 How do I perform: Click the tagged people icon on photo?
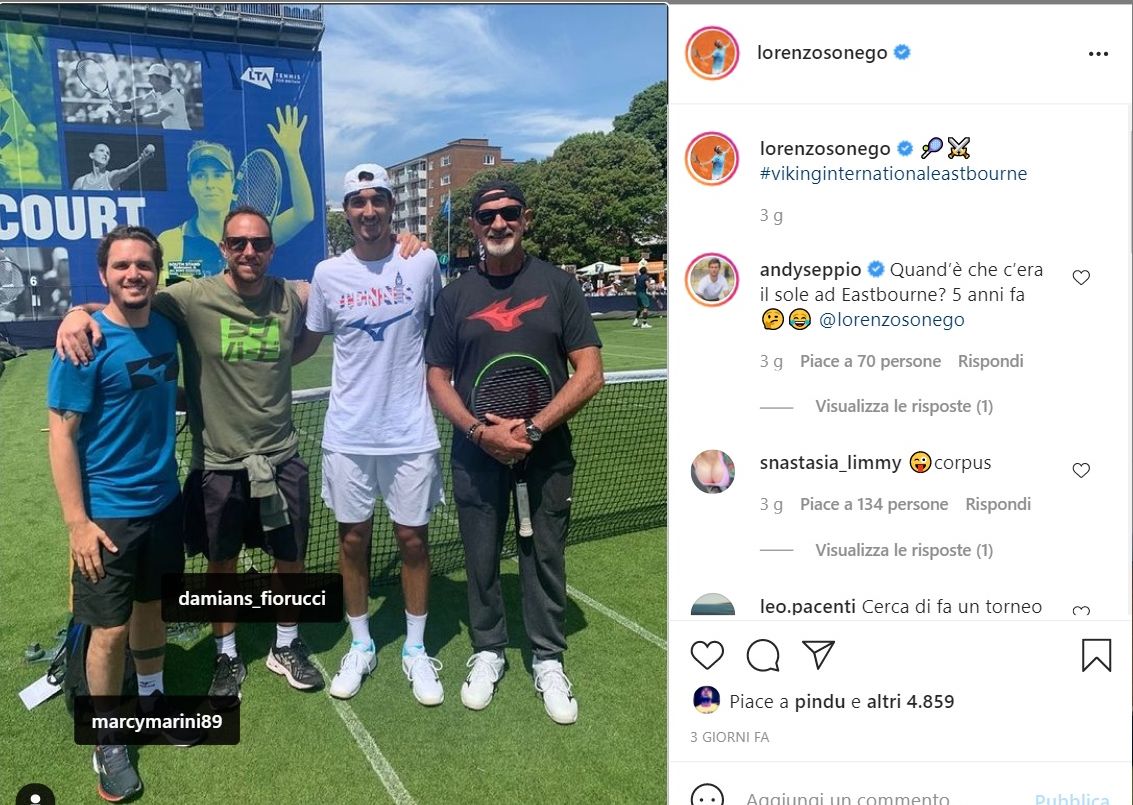tap(35, 795)
